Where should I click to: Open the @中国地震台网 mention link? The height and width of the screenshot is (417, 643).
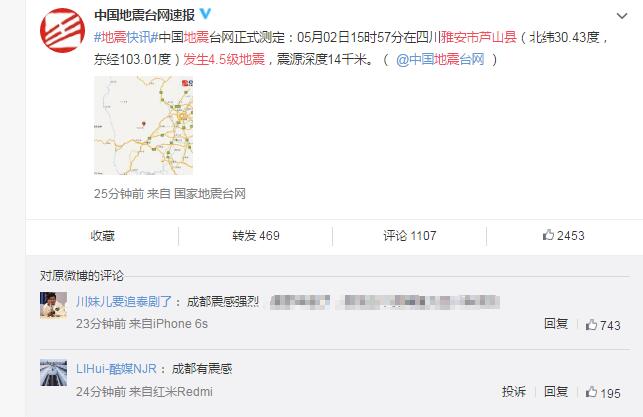click(440, 59)
